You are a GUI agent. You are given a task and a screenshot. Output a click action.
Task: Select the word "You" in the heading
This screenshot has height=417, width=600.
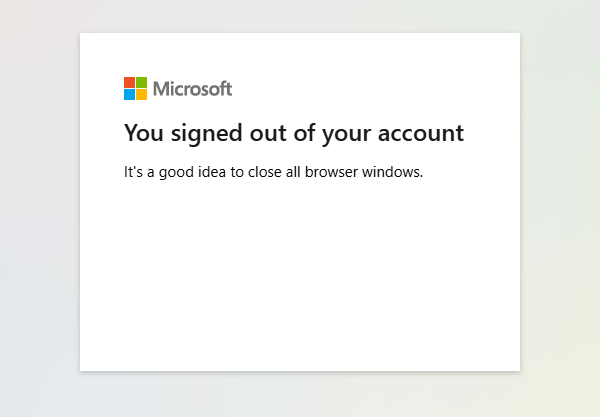click(x=142, y=133)
